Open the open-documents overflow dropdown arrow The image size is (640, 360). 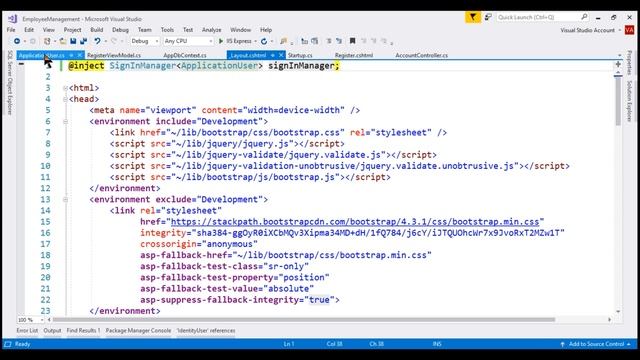[619, 55]
